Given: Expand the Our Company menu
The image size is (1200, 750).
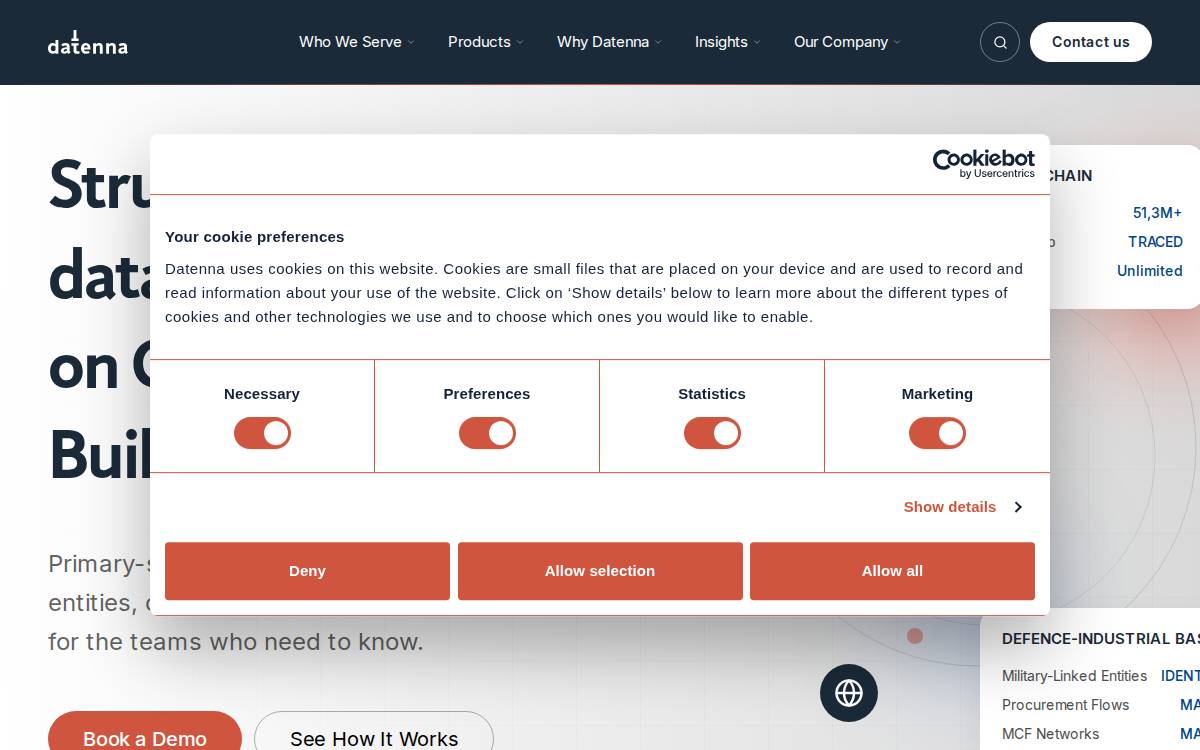Looking at the screenshot, I should 847,42.
